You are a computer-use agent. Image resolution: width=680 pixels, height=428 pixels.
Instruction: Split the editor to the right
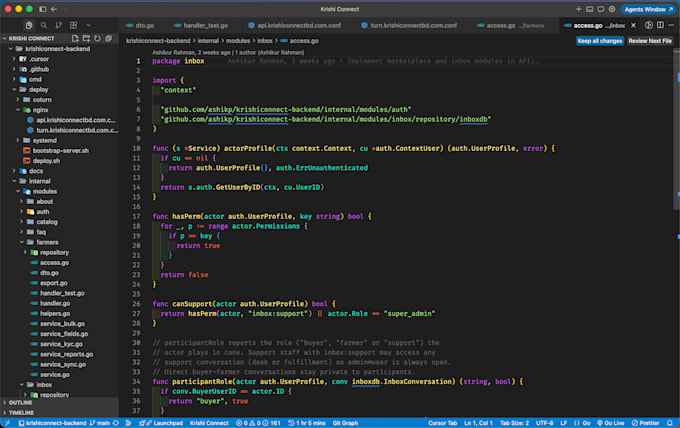(x=660, y=26)
